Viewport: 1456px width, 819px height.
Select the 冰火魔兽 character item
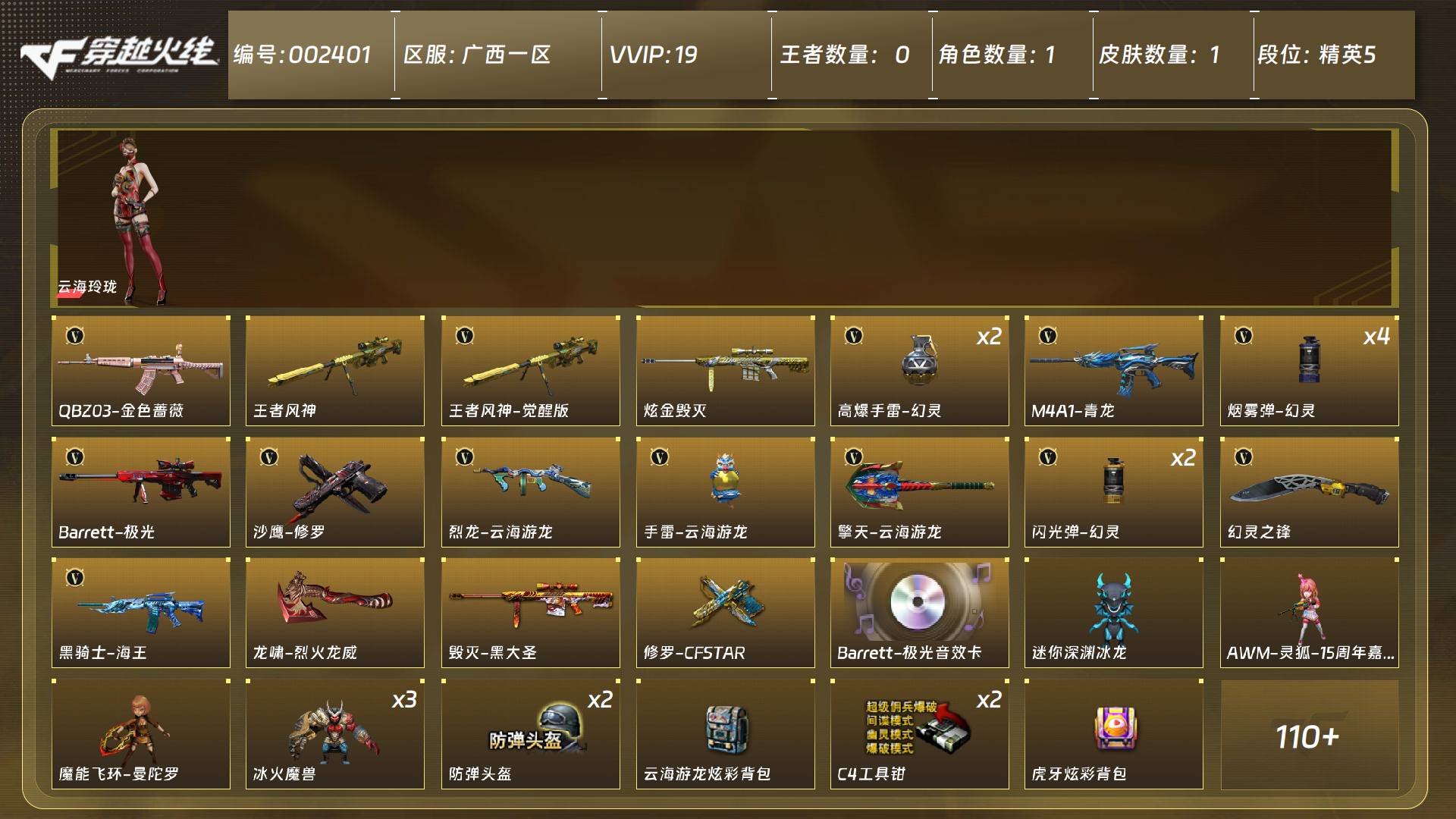point(335,734)
